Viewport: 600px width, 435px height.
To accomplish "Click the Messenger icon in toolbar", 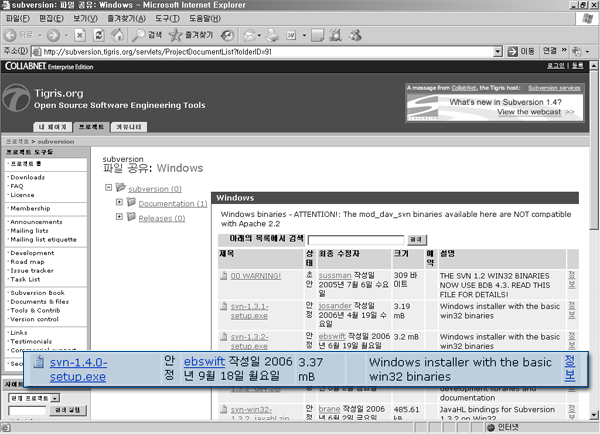I will [355, 35].
